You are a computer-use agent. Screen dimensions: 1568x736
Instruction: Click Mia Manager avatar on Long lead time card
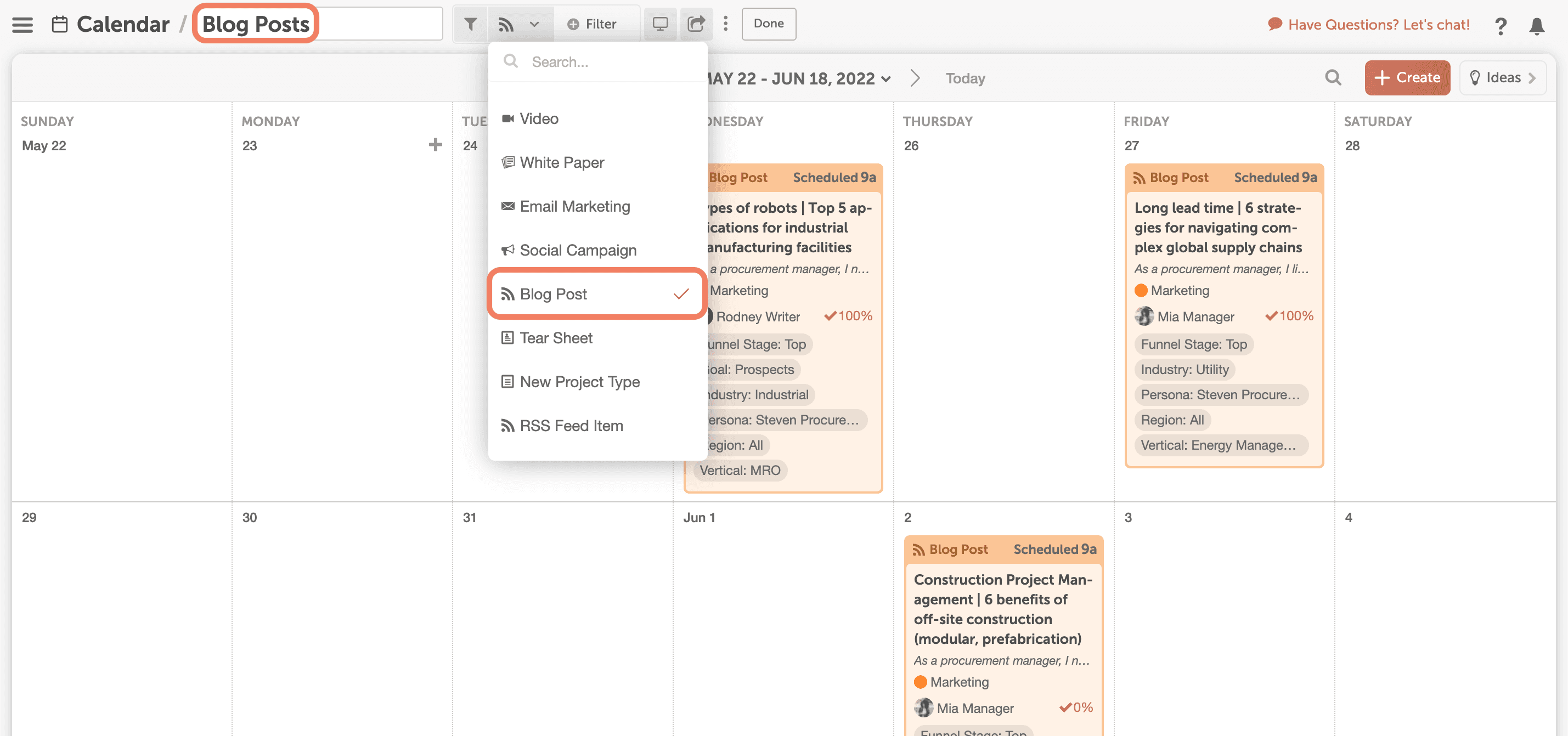(1144, 316)
